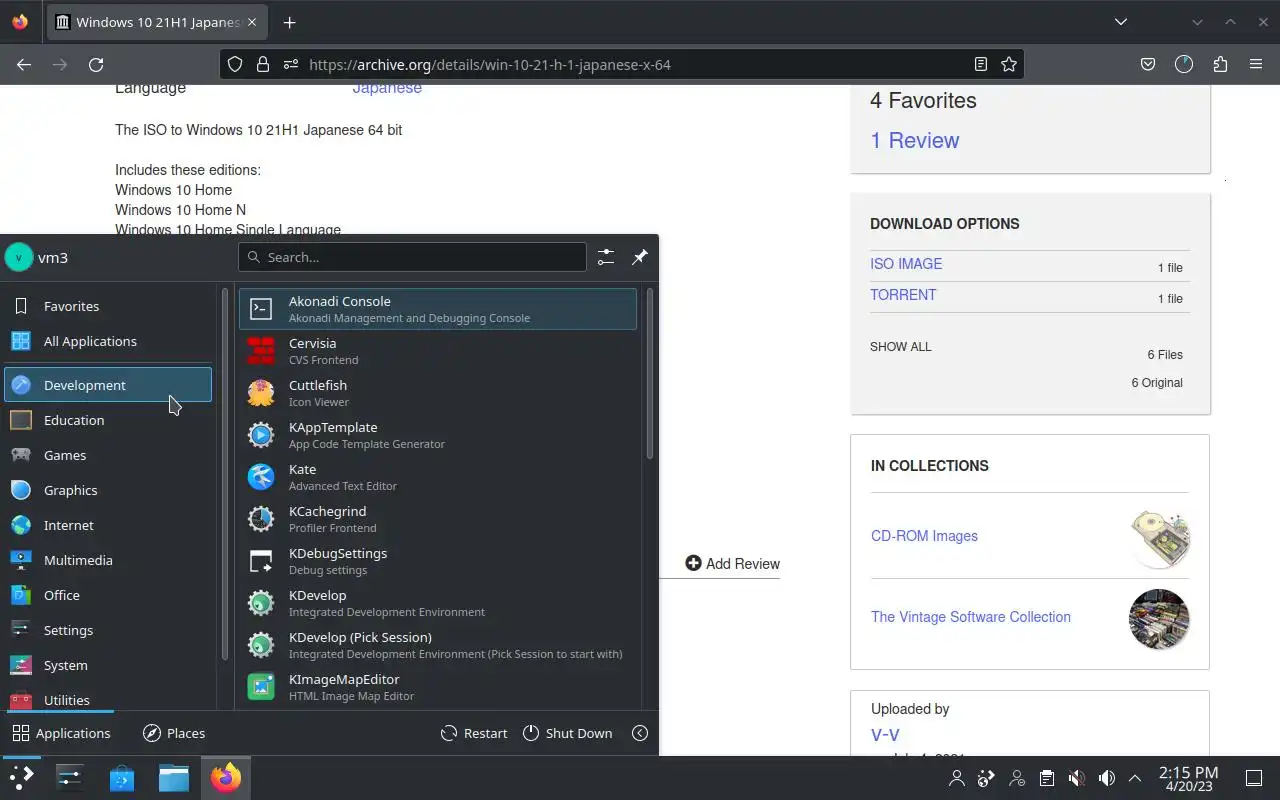
Task: Expand the list all tabs dropdown
Action: tap(1121, 22)
